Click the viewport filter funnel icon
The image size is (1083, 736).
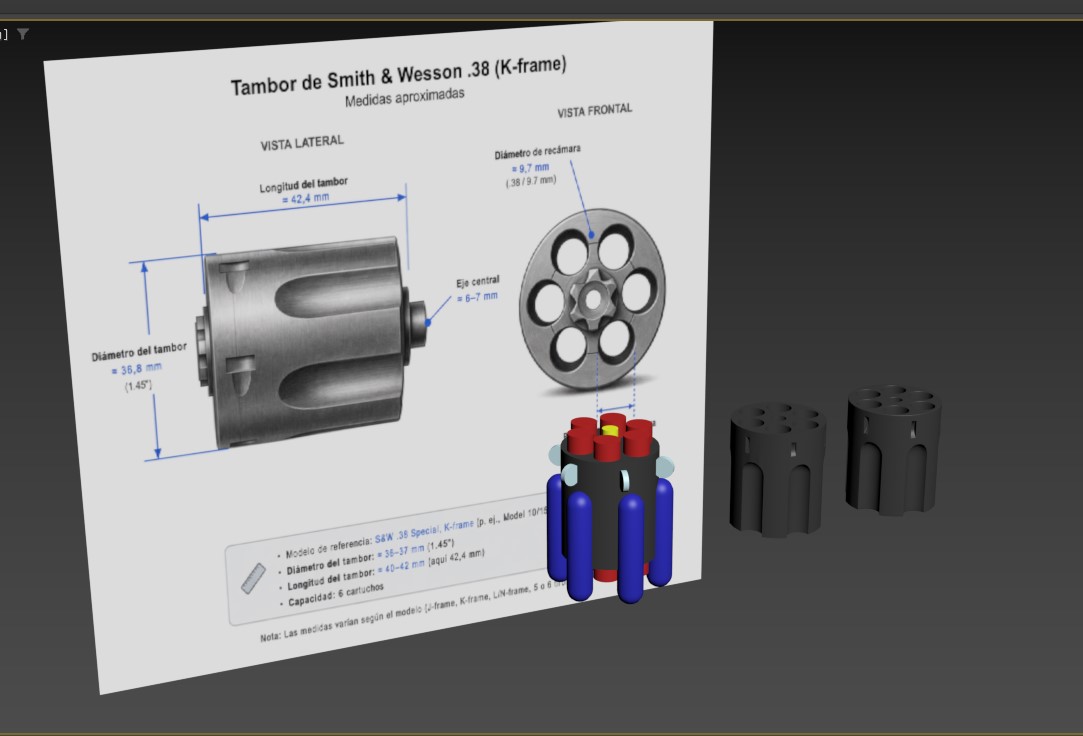[23, 34]
